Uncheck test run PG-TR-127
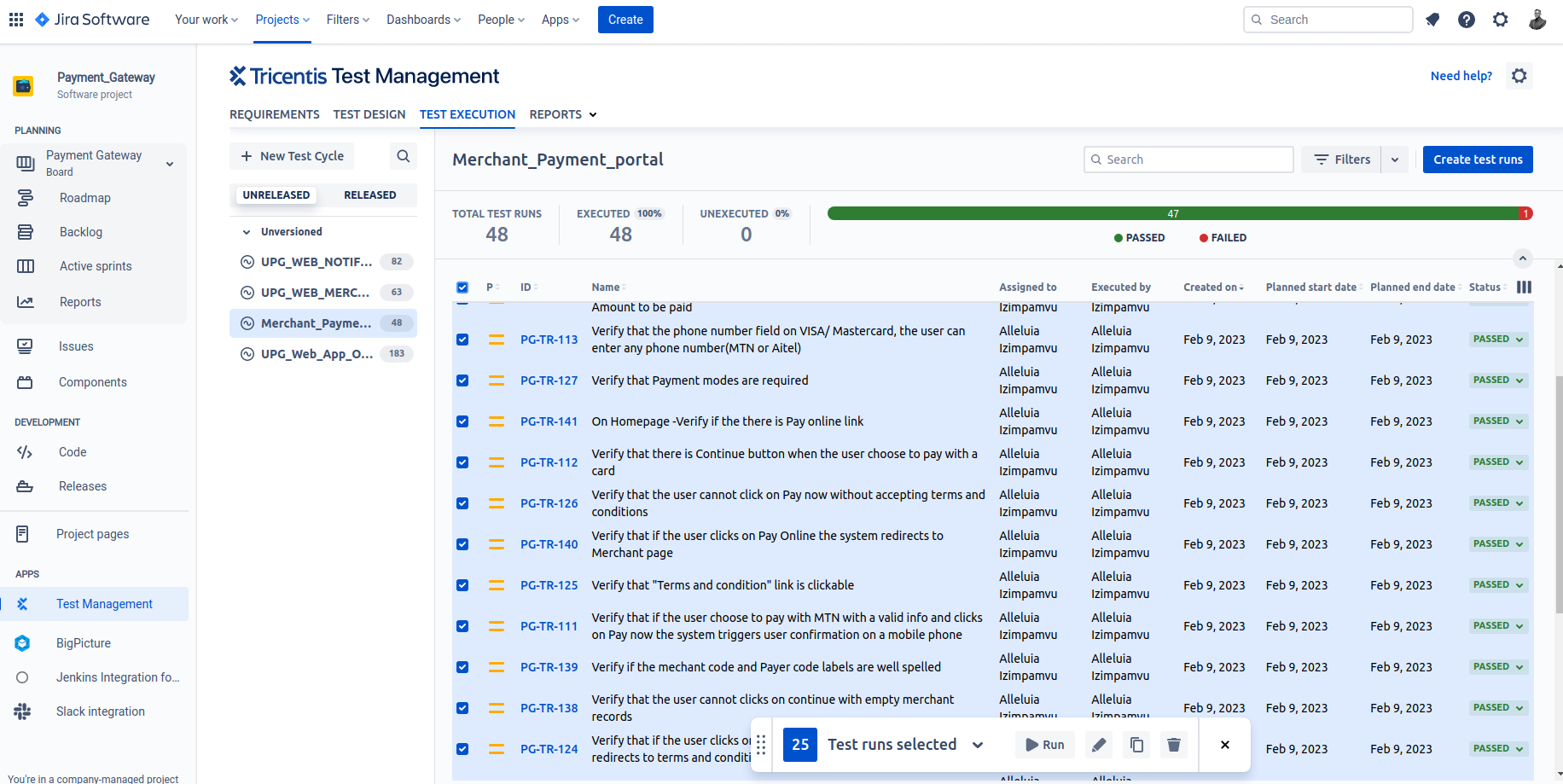Image resolution: width=1563 pixels, height=784 pixels. click(x=462, y=380)
